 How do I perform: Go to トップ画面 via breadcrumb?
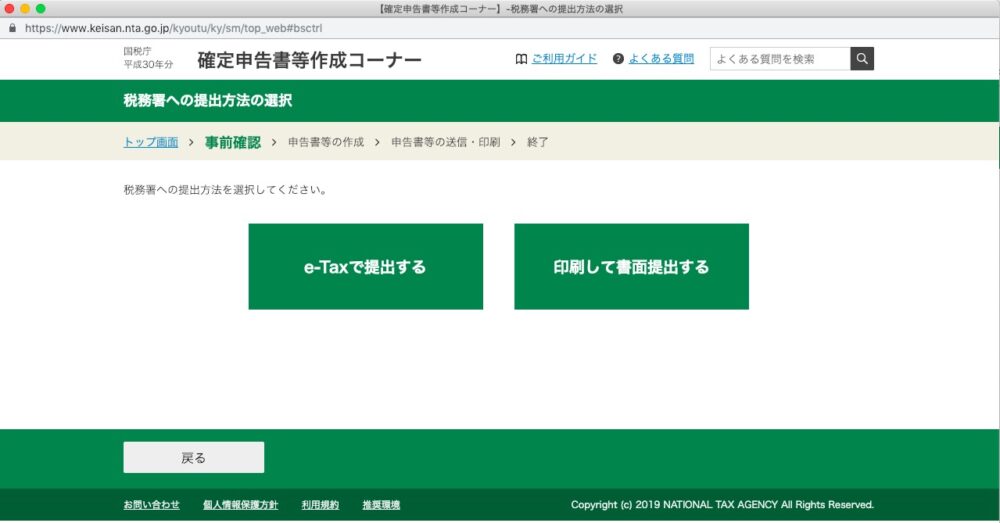point(151,142)
